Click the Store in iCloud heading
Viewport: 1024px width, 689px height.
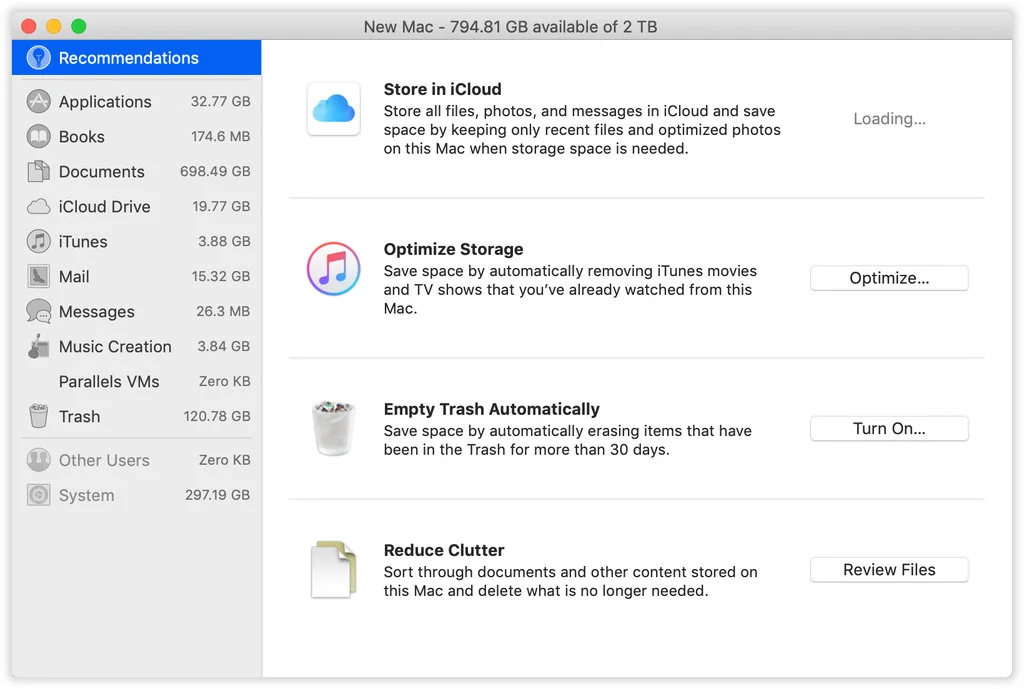coord(443,89)
